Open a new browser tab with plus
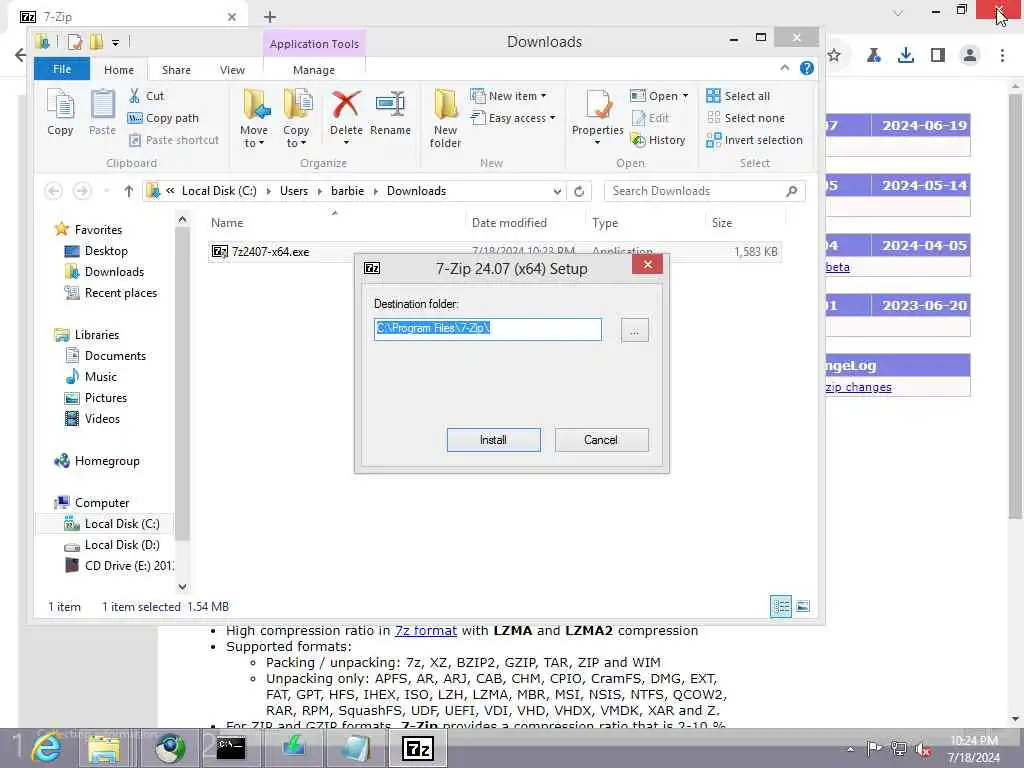 tap(270, 17)
